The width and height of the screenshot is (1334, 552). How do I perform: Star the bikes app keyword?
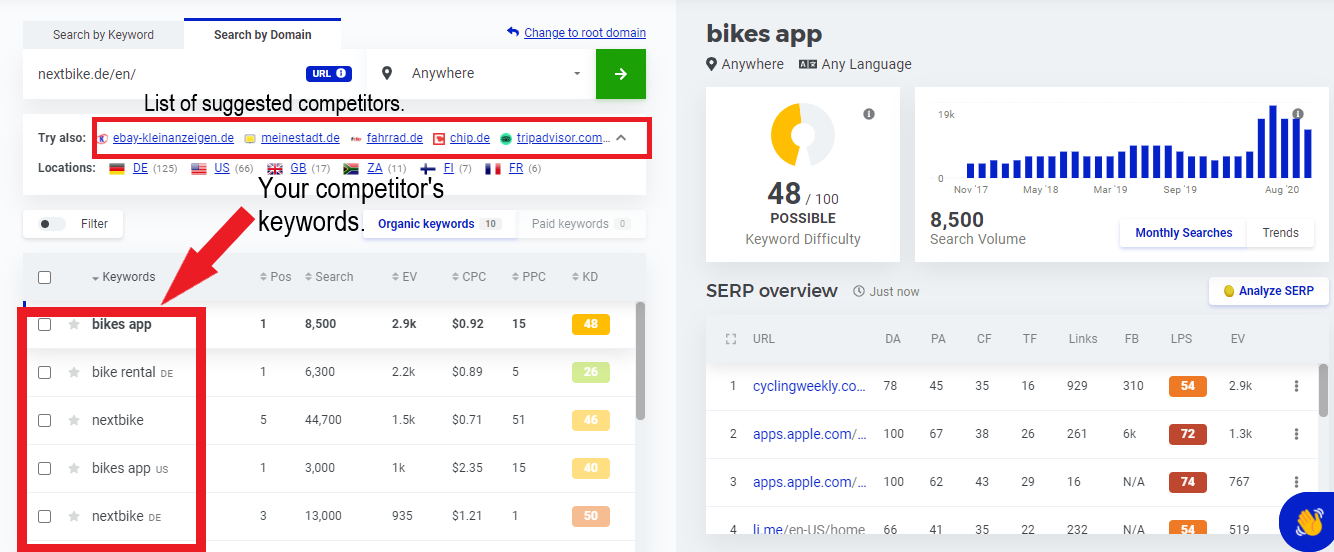pos(73,324)
